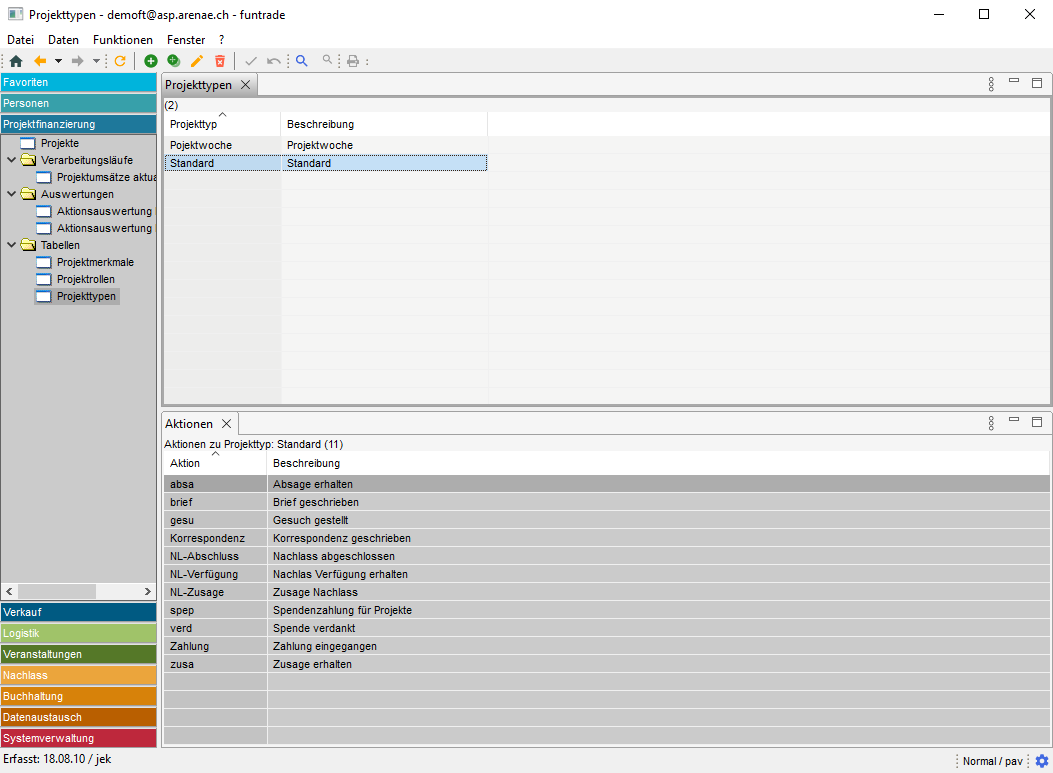Click the Home icon in the toolbar

coord(16,61)
